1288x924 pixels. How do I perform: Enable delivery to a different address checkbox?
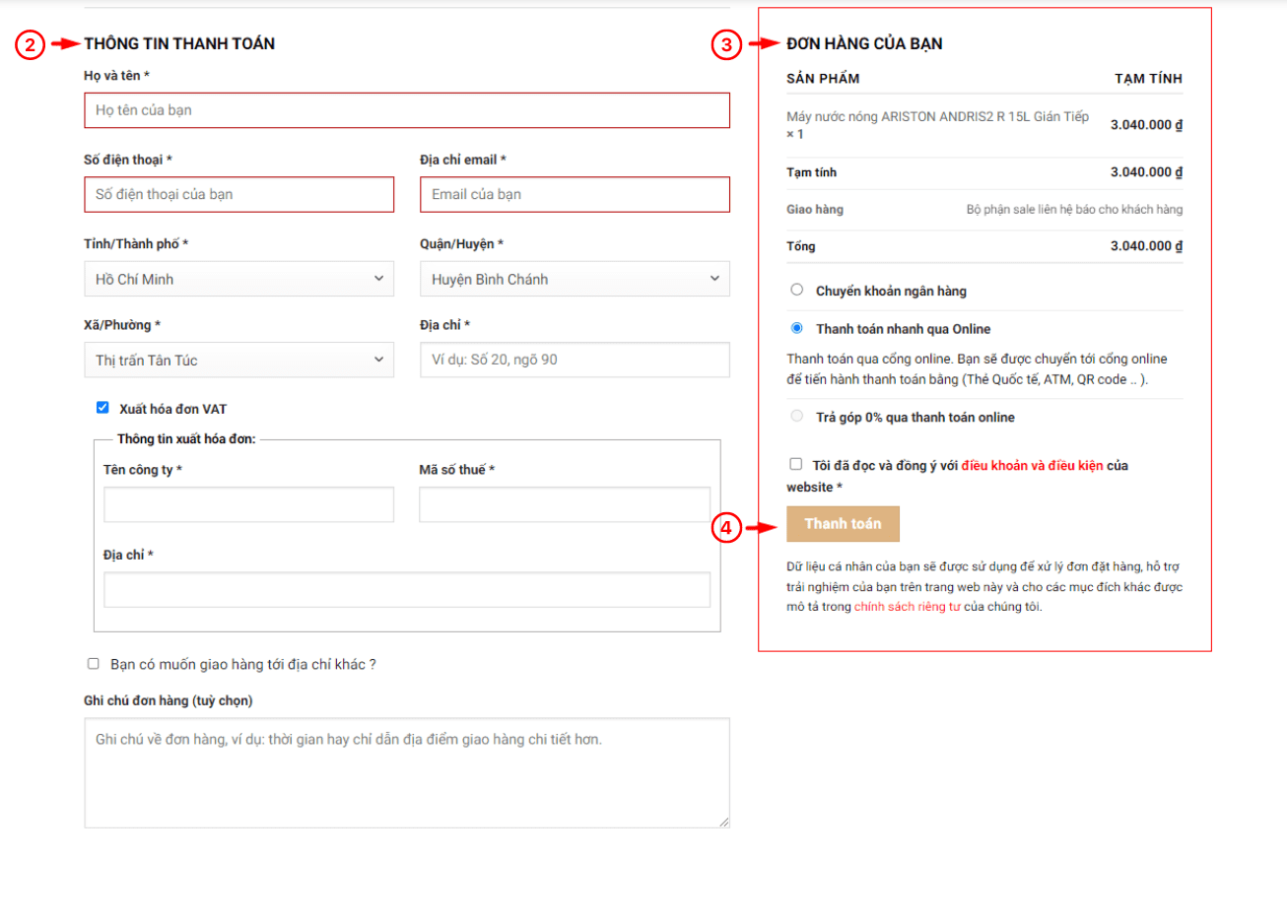click(x=94, y=664)
